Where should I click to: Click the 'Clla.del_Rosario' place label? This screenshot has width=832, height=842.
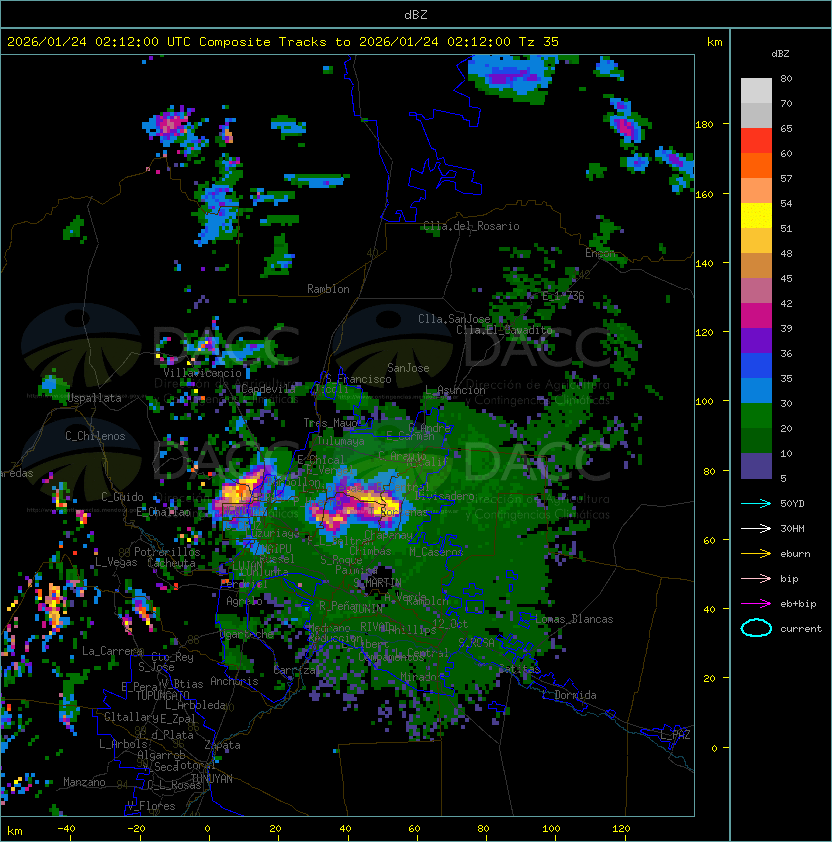pos(471,226)
